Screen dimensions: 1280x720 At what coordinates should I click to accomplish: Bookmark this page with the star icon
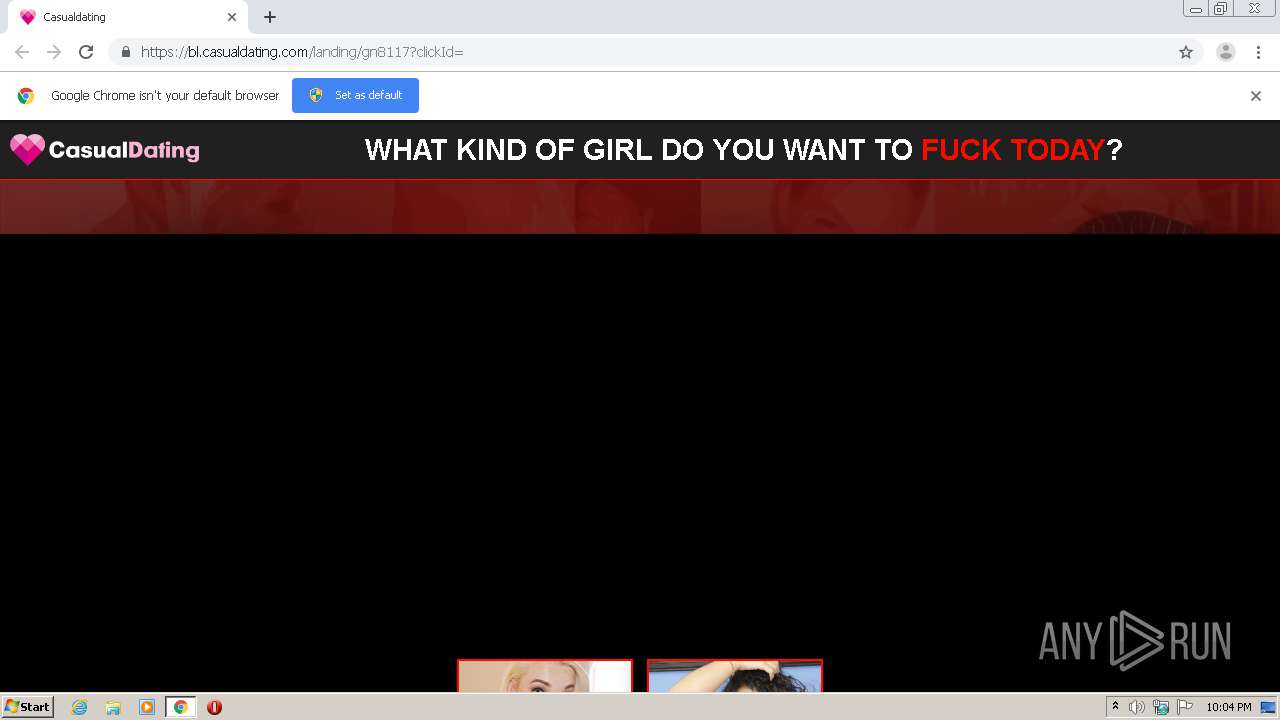[x=1186, y=52]
